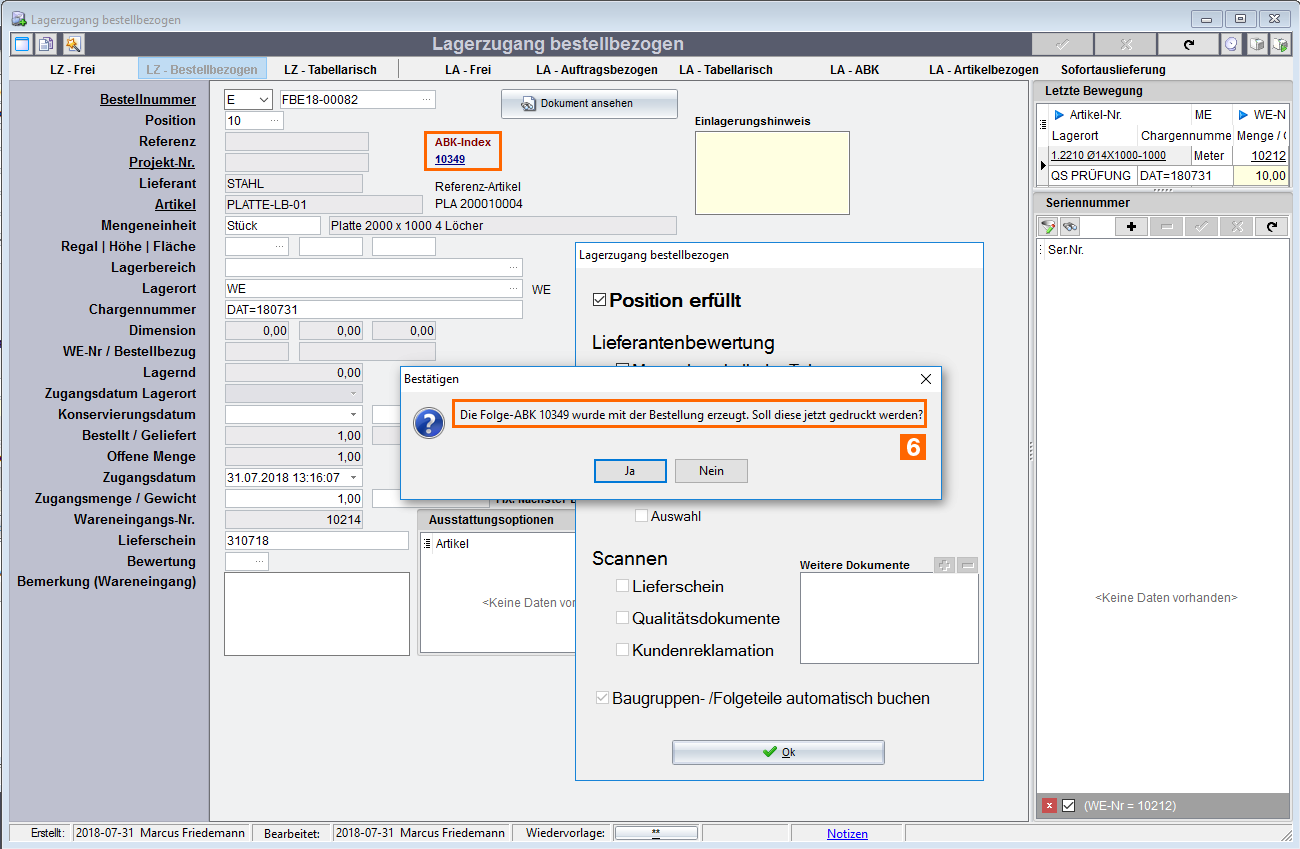Click the blue triangle next to WE-N column
Image resolution: width=1300 pixels, height=849 pixels.
(x=1243, y=115)
